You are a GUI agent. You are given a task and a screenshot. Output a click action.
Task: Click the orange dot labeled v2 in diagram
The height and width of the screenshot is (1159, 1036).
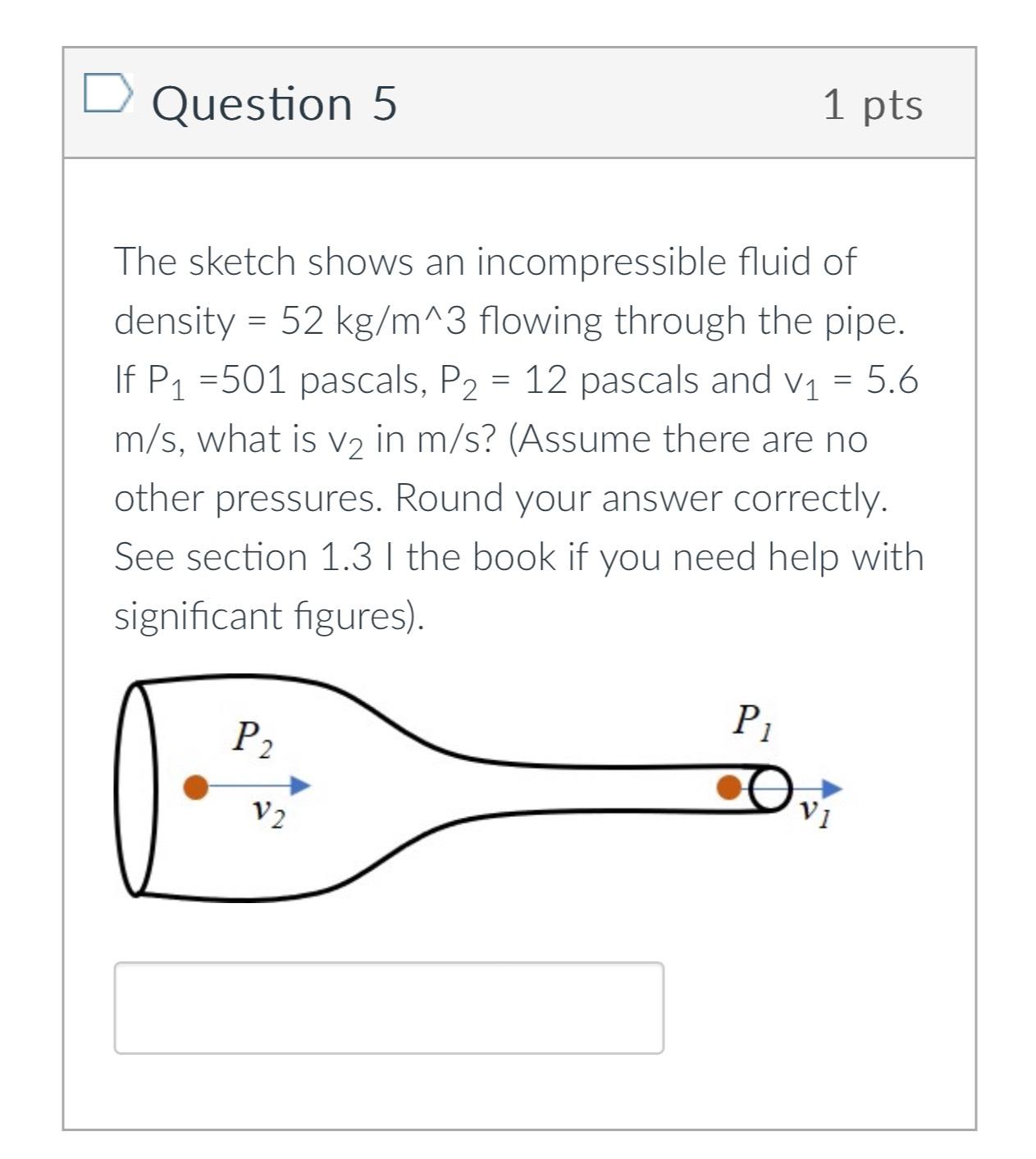[196, 787]
